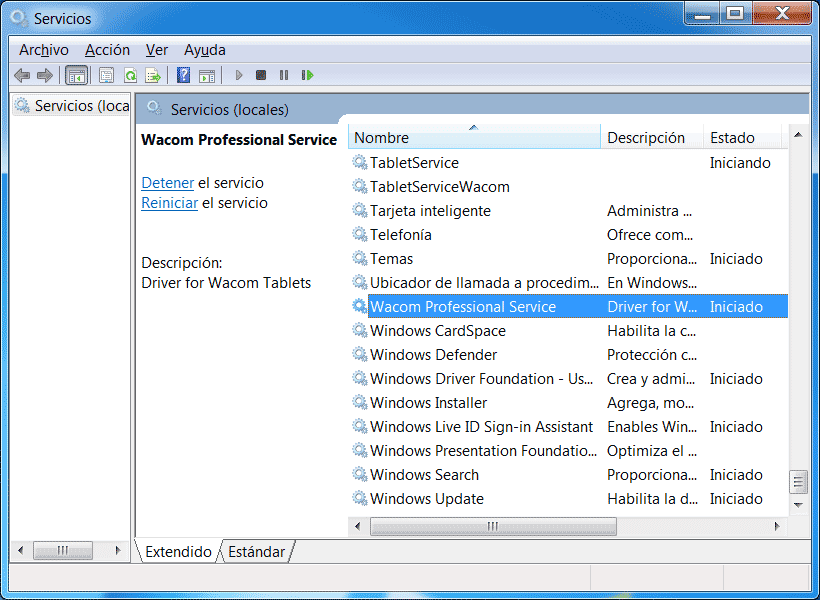Click the Detener service link
The height and width of the screenshot is (600, 820).
click(x=167, y=183)
